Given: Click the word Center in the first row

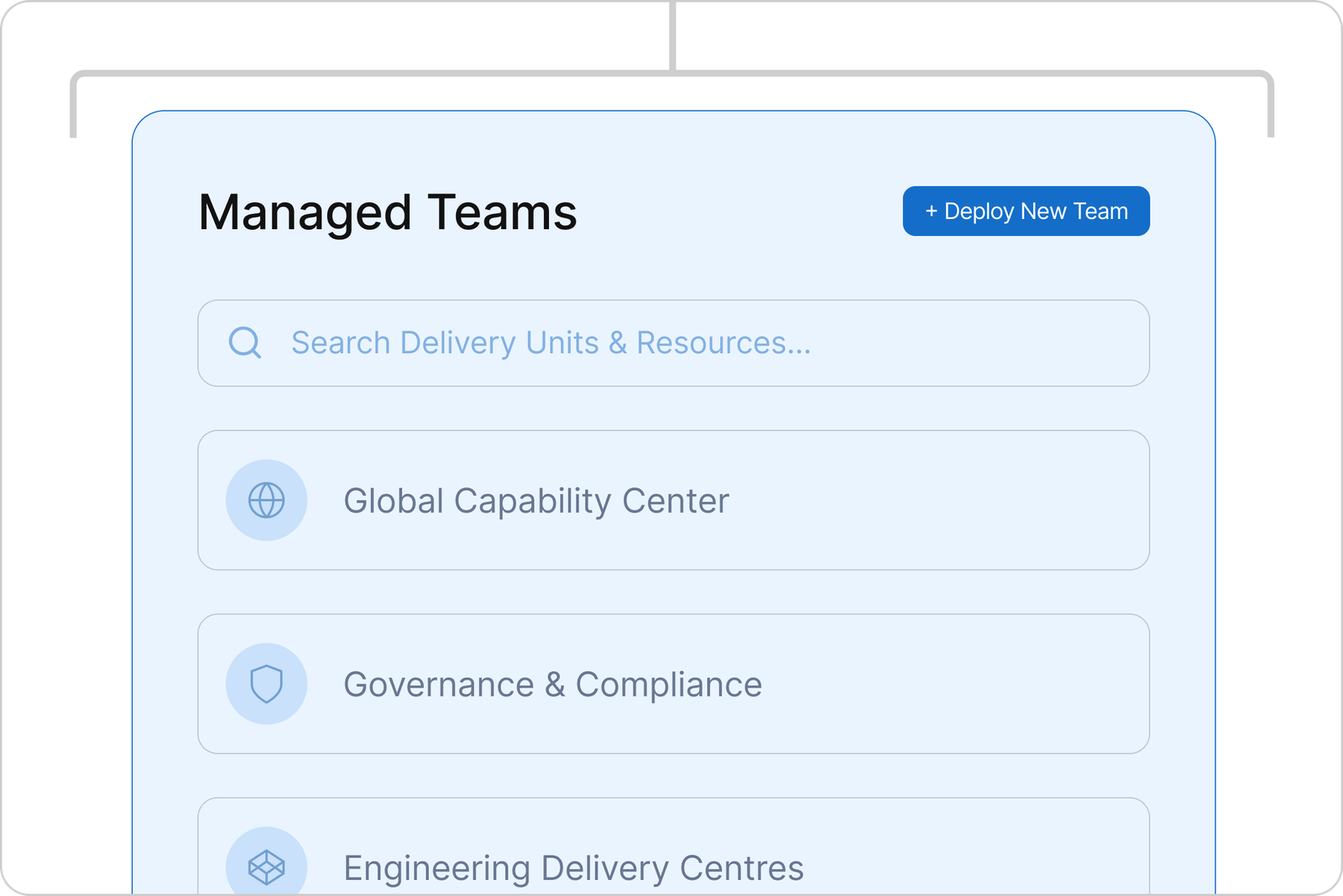Looking at the screenshot, I should coord(676,501).
